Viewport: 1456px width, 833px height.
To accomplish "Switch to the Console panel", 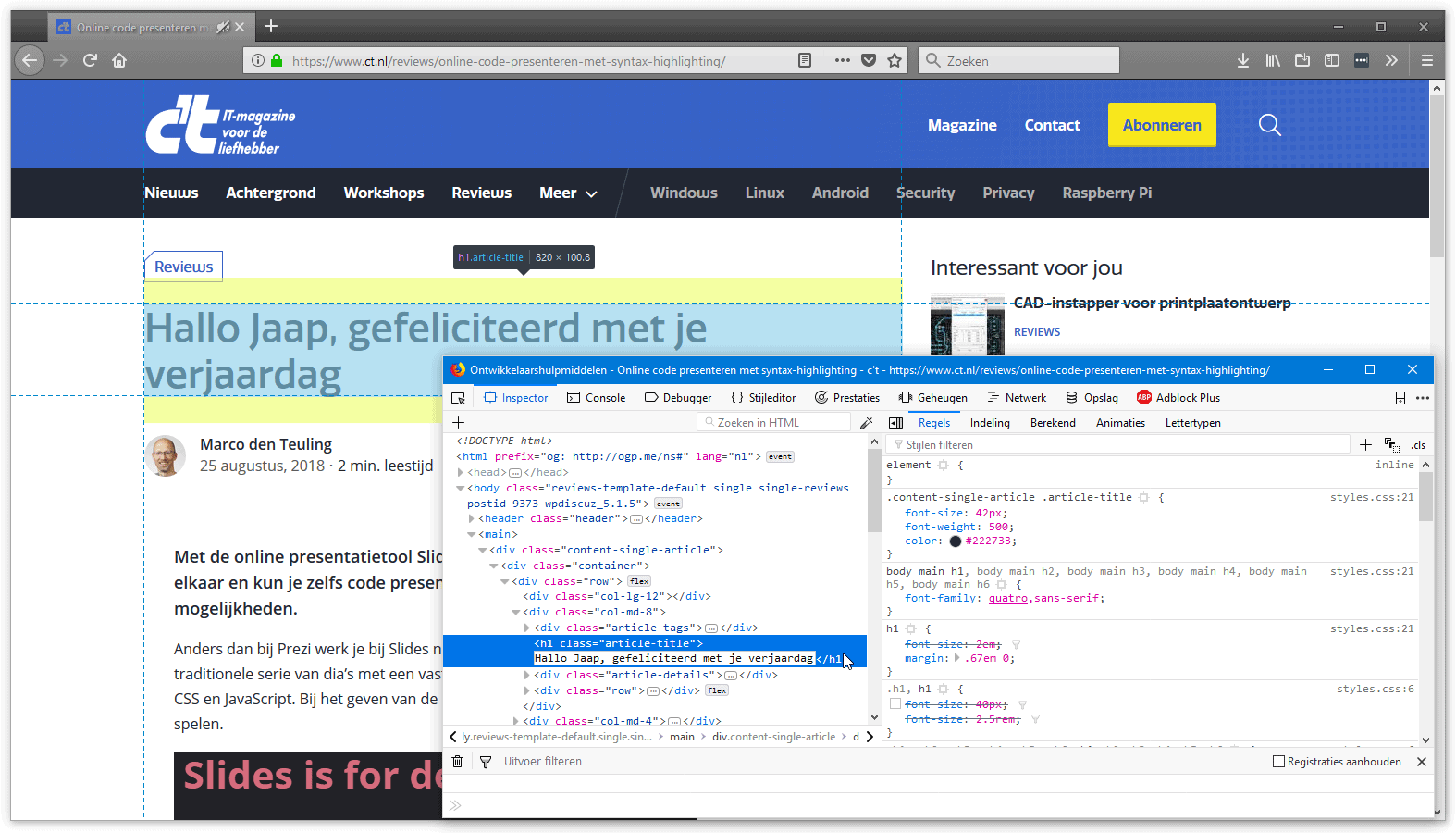I will click(596, 398).
